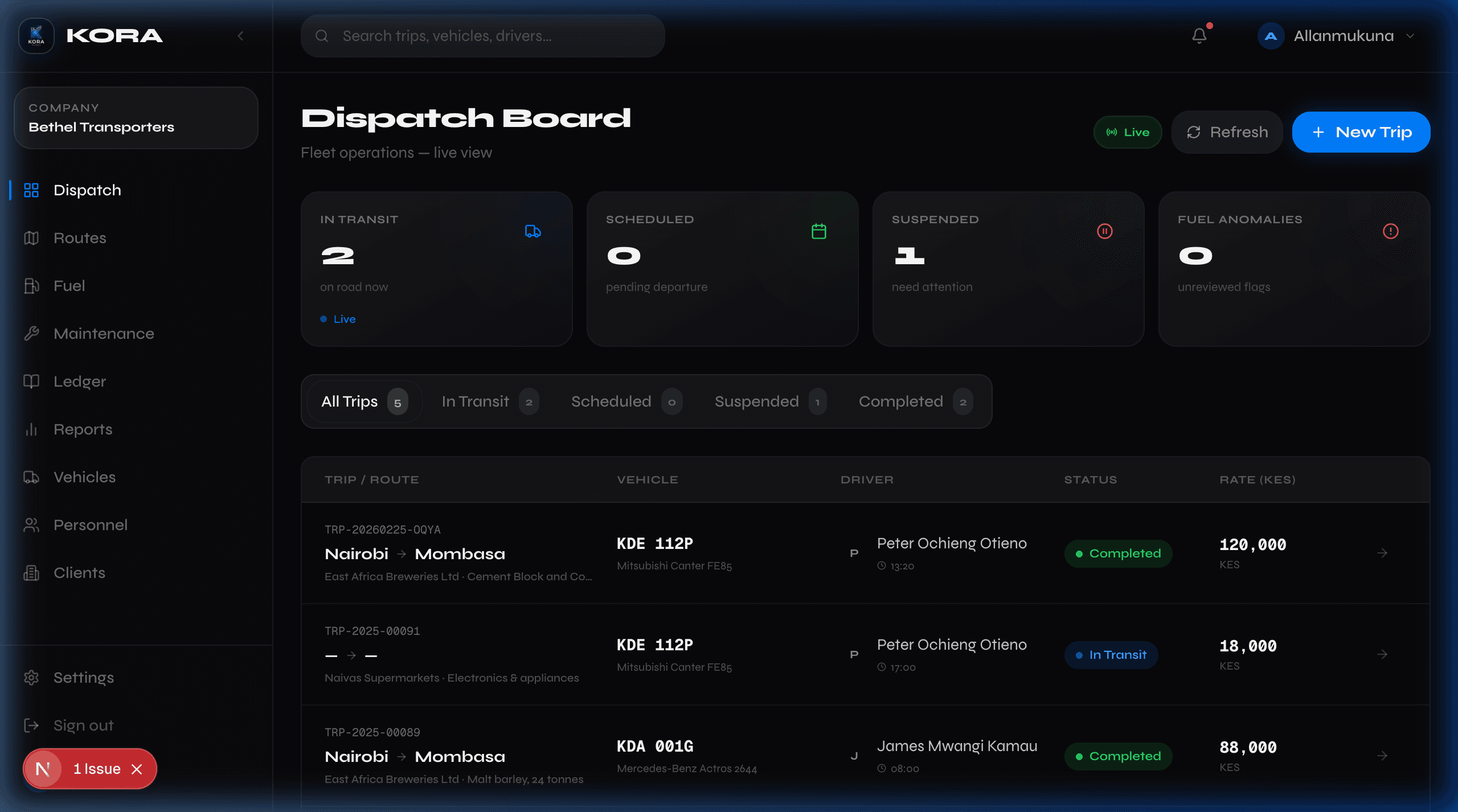Viewport: 1458px width, 812px height.
Task: Open the Scheduled summary card
Action: click(x=723, y=269)
